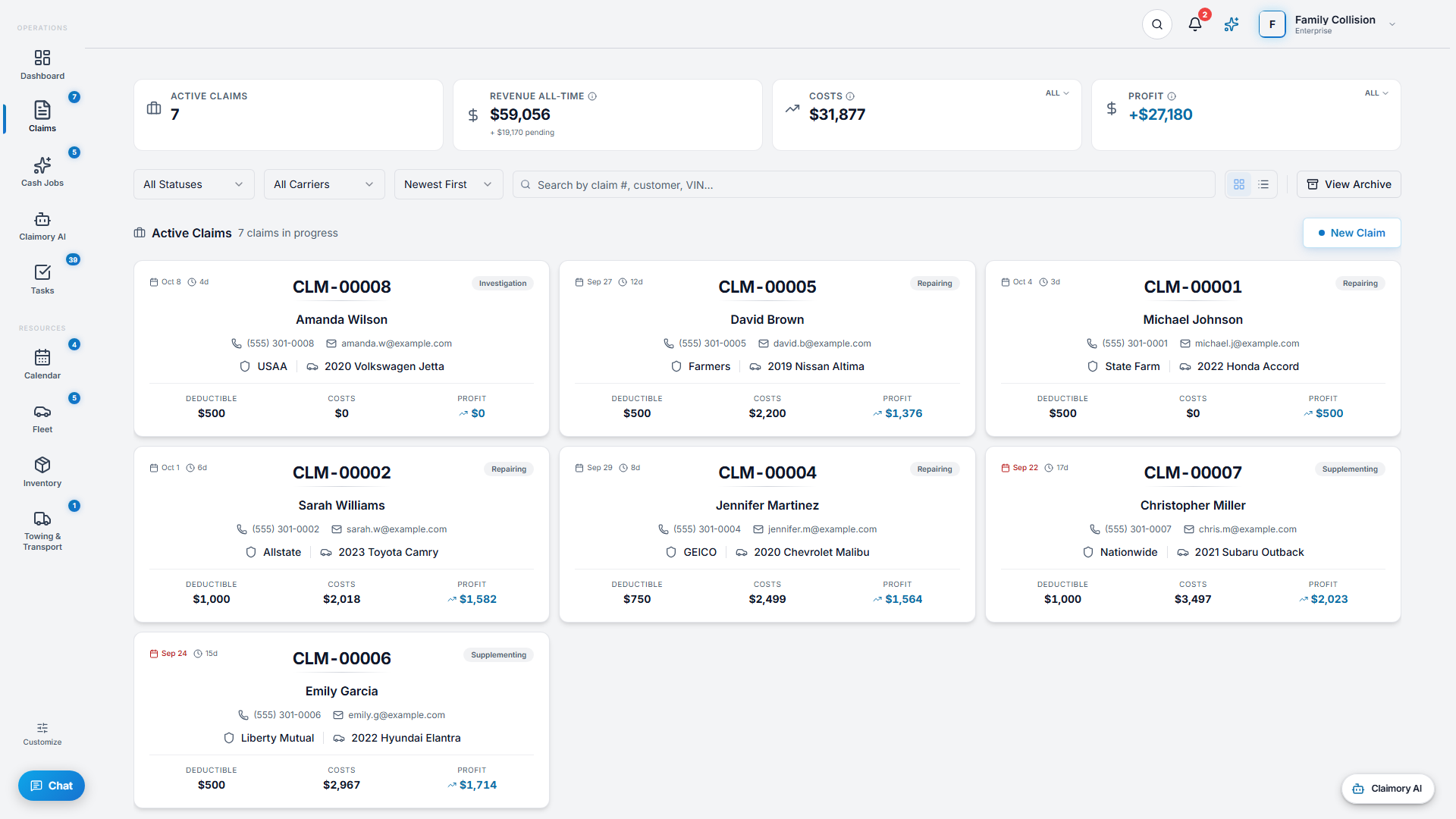Click Jennifer Martinez customer name
This screenshot has width=1456, height=819.
tap(767, 505)
